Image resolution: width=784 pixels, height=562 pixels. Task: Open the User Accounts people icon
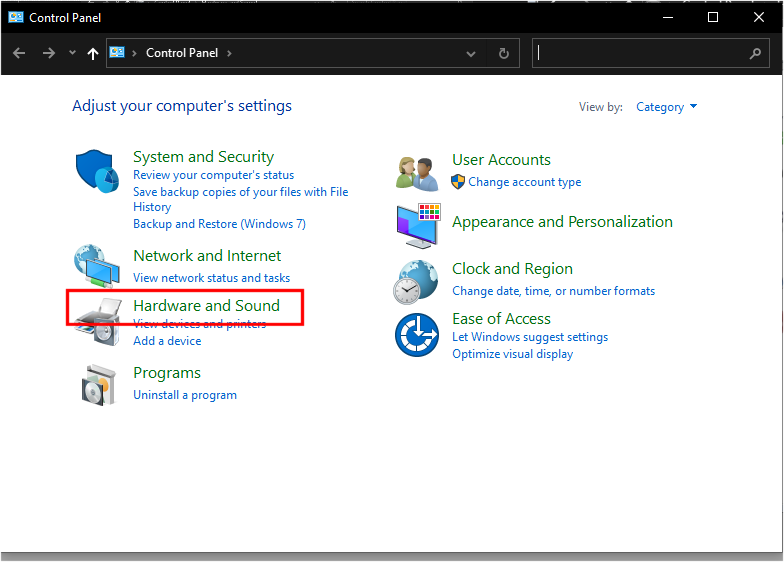click(x=418, y=174)
